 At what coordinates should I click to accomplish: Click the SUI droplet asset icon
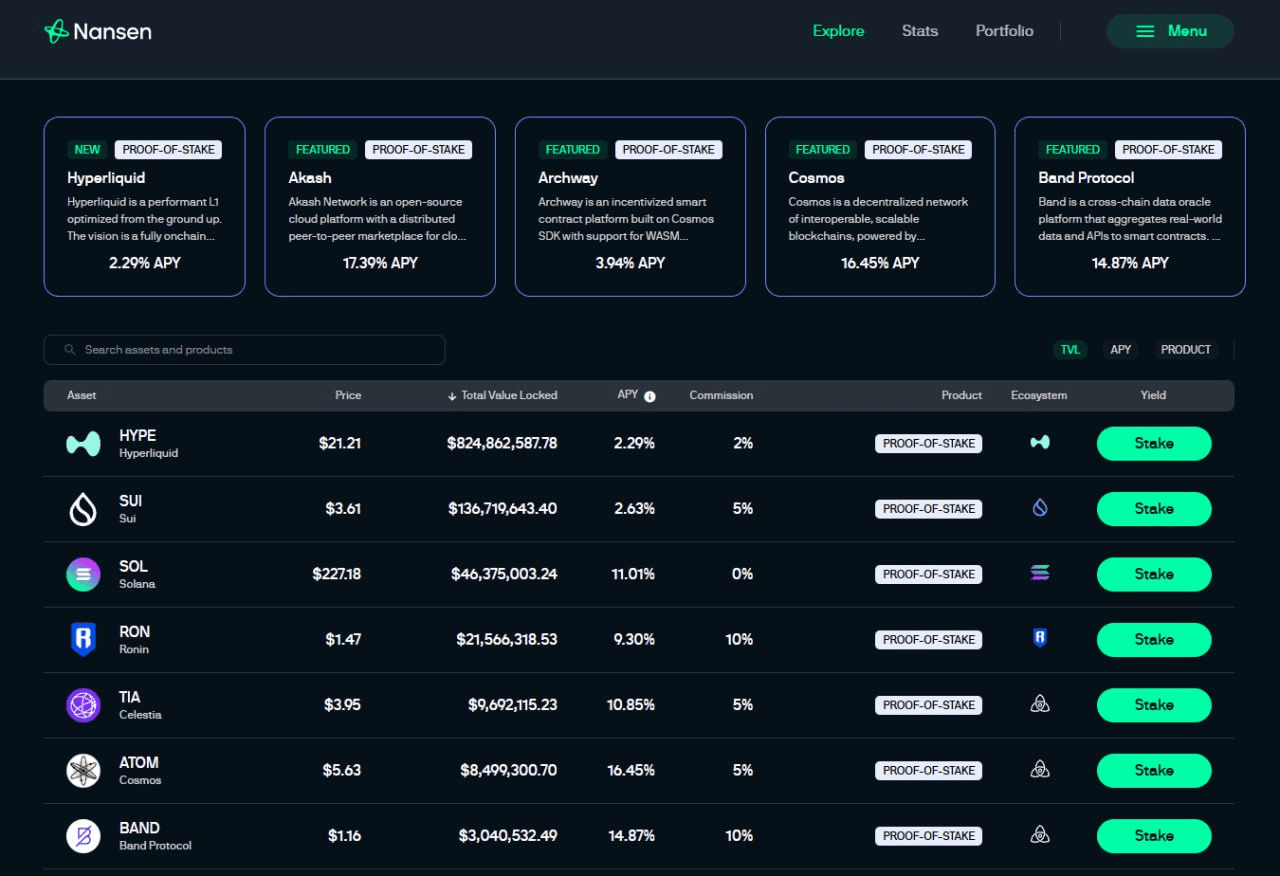[83, 509]
